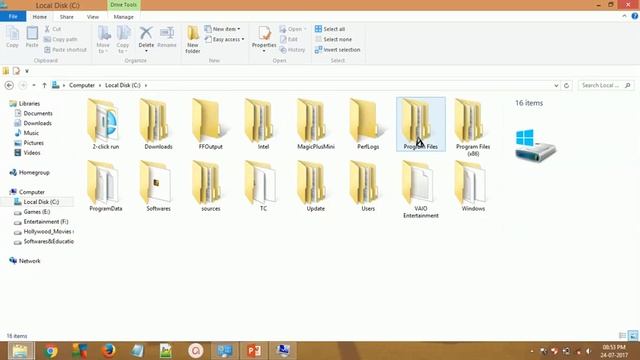
Task: Switch to large icons view in status bar
Action: click(633, 336)
